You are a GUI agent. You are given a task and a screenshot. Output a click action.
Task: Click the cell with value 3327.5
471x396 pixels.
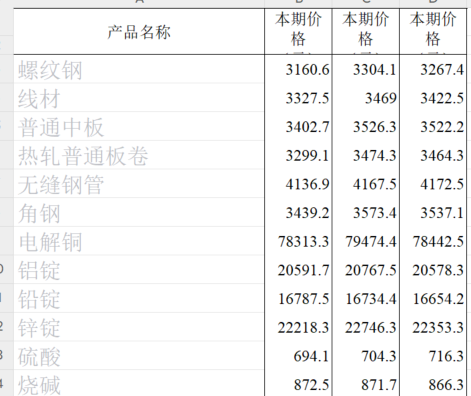[x=298, y=98]
